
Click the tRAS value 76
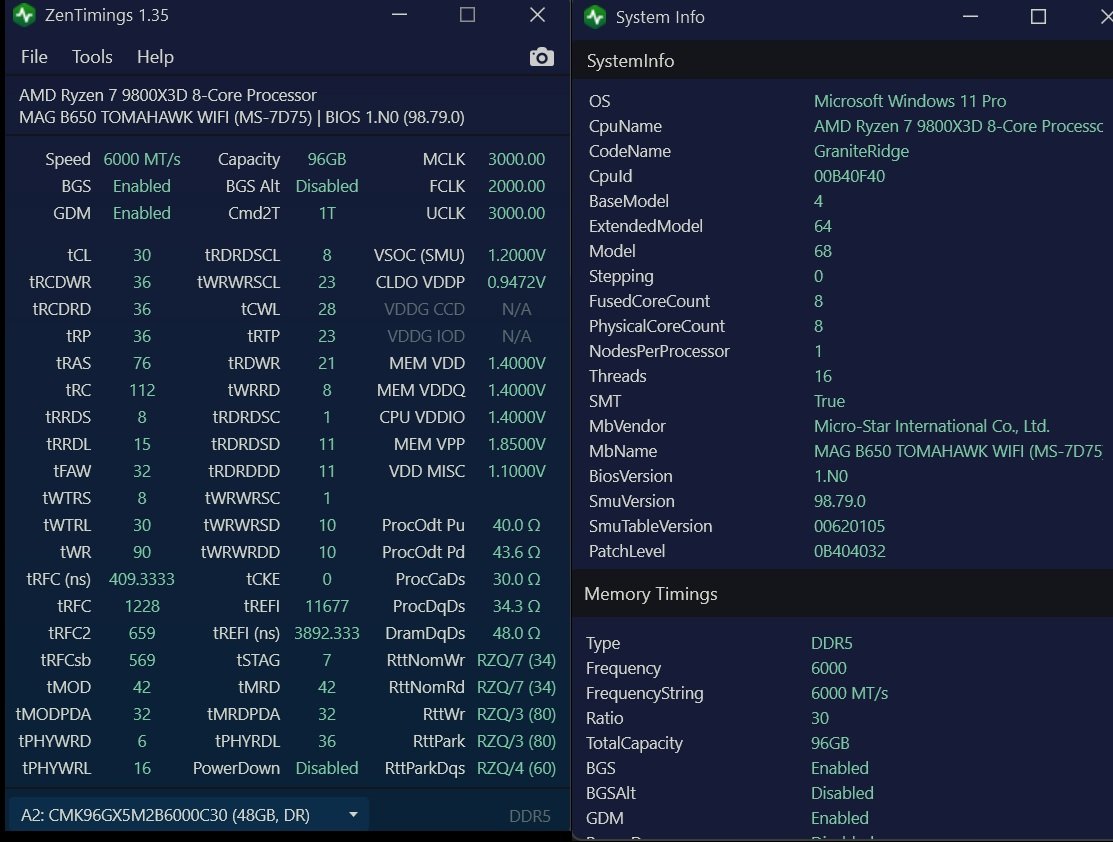142,363
